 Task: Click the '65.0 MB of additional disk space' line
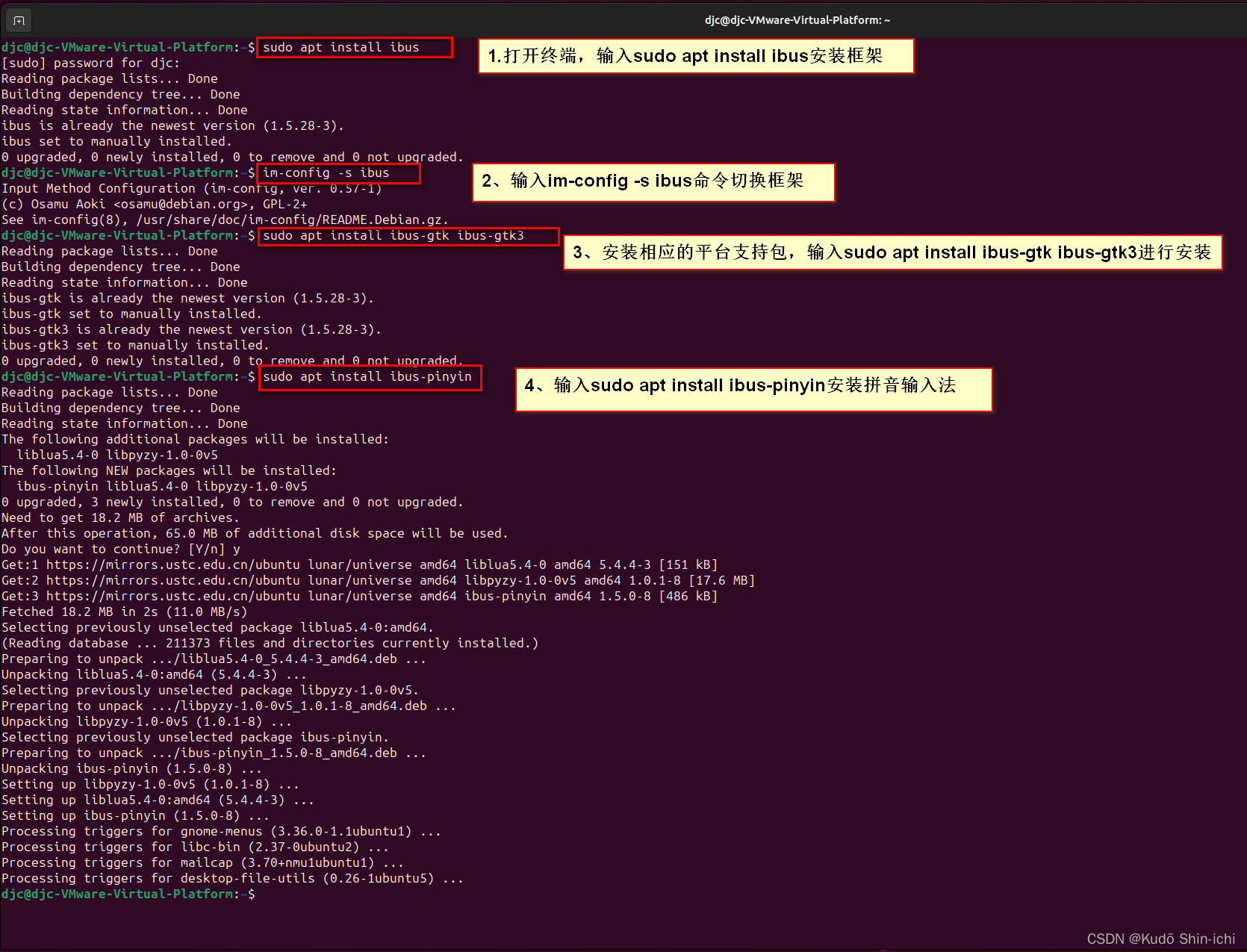tap(255, 533)
